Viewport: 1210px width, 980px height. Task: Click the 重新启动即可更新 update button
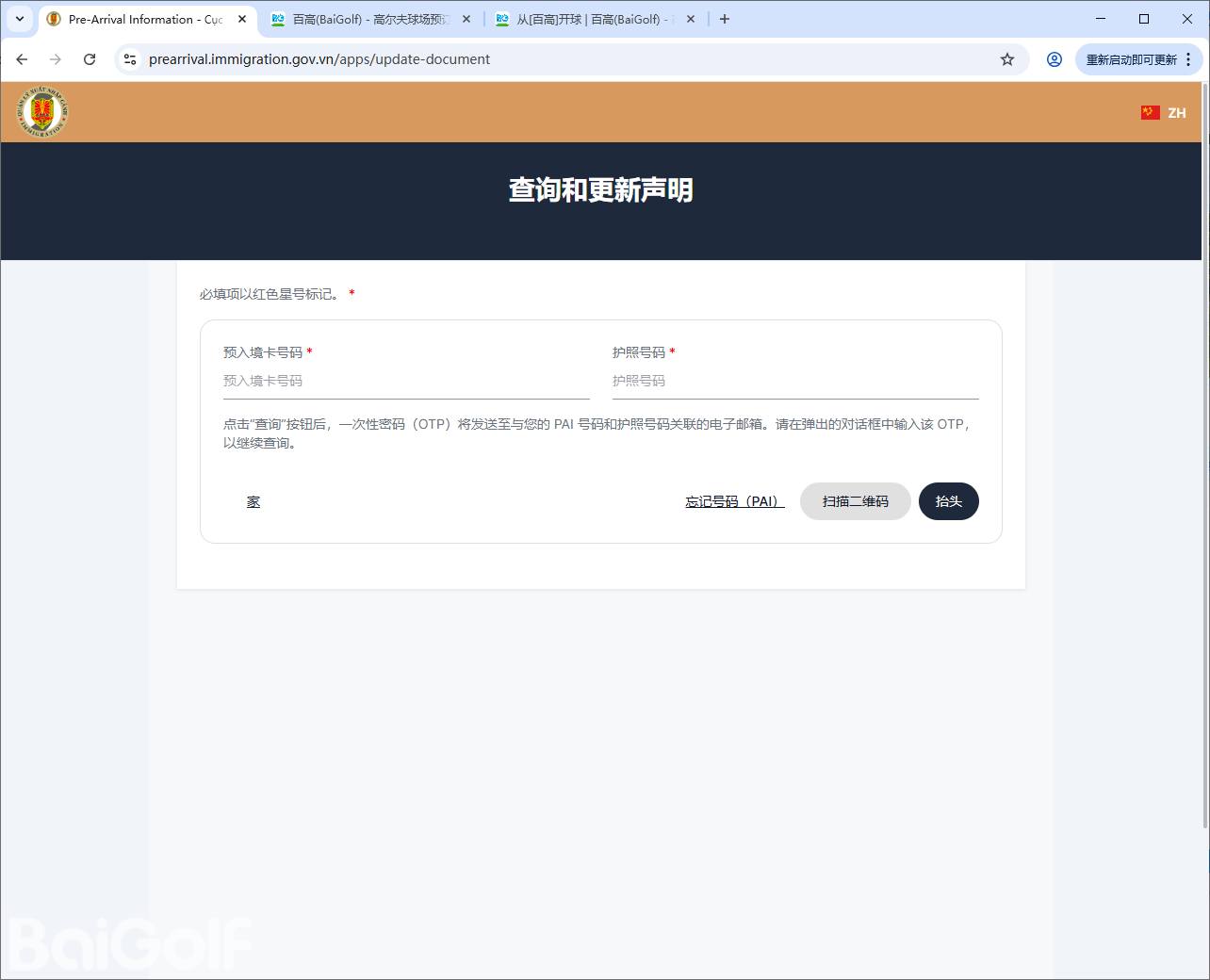[1131, 59]
